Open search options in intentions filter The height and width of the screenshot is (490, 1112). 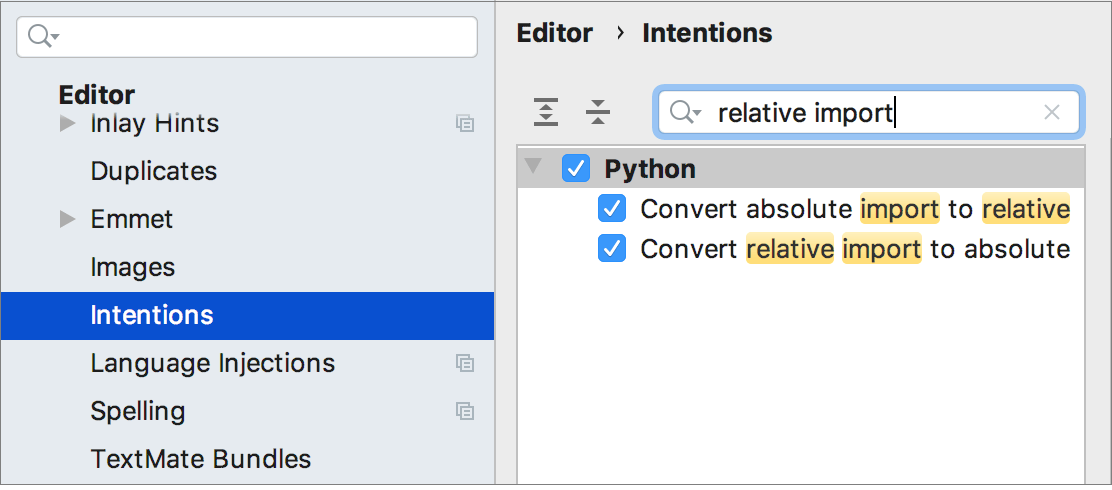pos(686,113)
